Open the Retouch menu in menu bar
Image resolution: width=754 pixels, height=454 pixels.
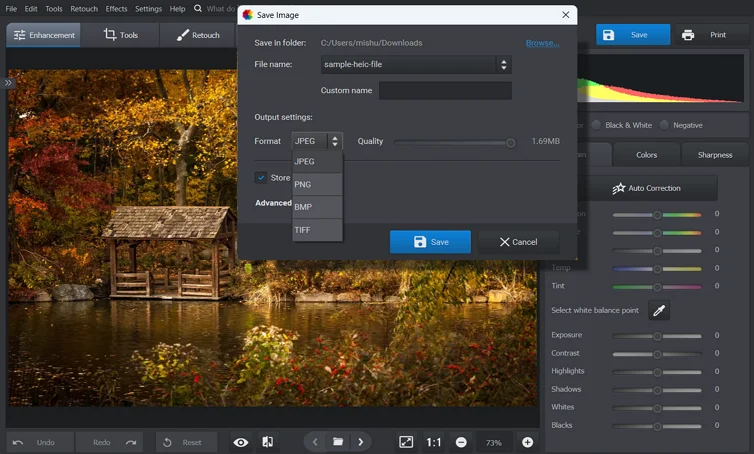(84, 9)
